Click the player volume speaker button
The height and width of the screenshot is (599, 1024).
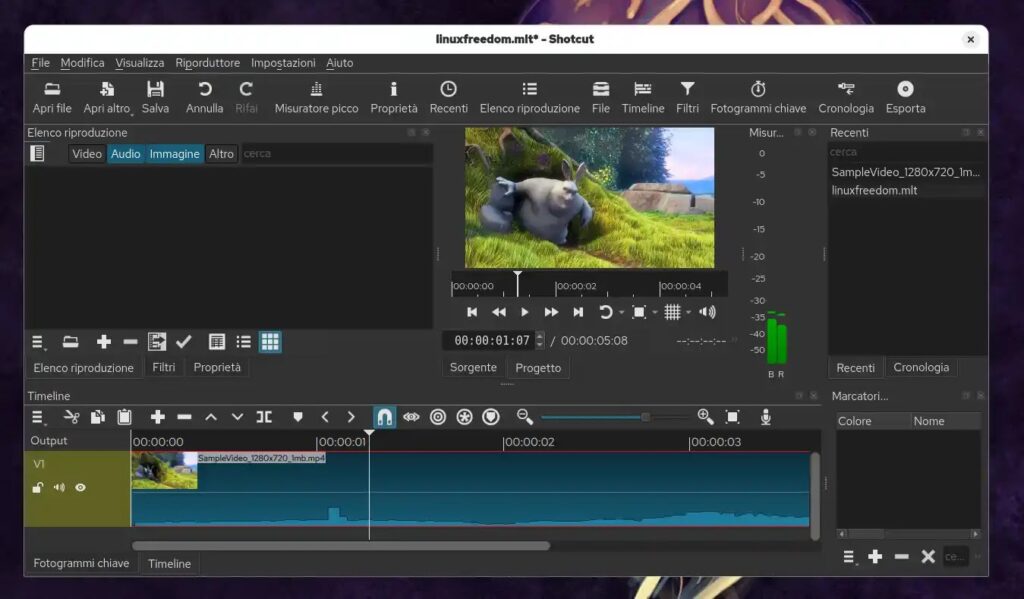pyautogui.click(x=707, y=312)
